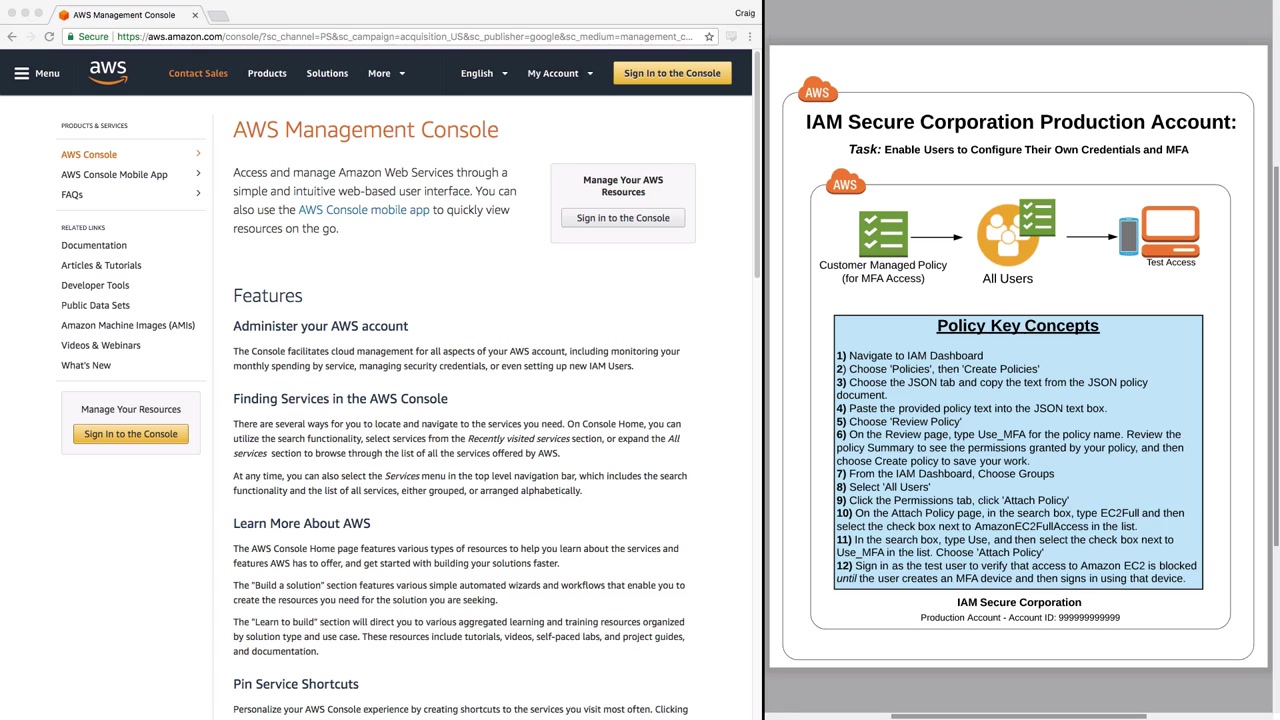Click sidebar Sign in to the Console button

131,434
